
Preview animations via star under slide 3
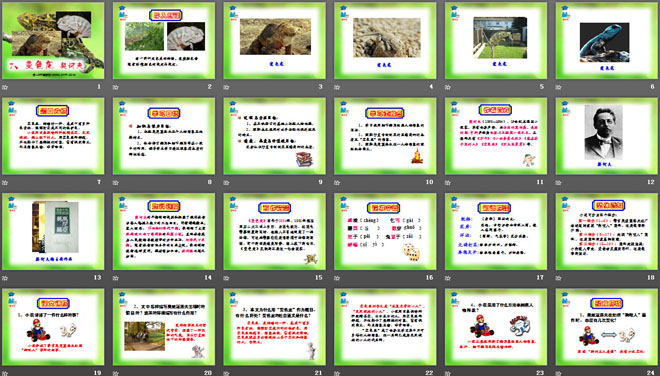click(x=226, y=87)
